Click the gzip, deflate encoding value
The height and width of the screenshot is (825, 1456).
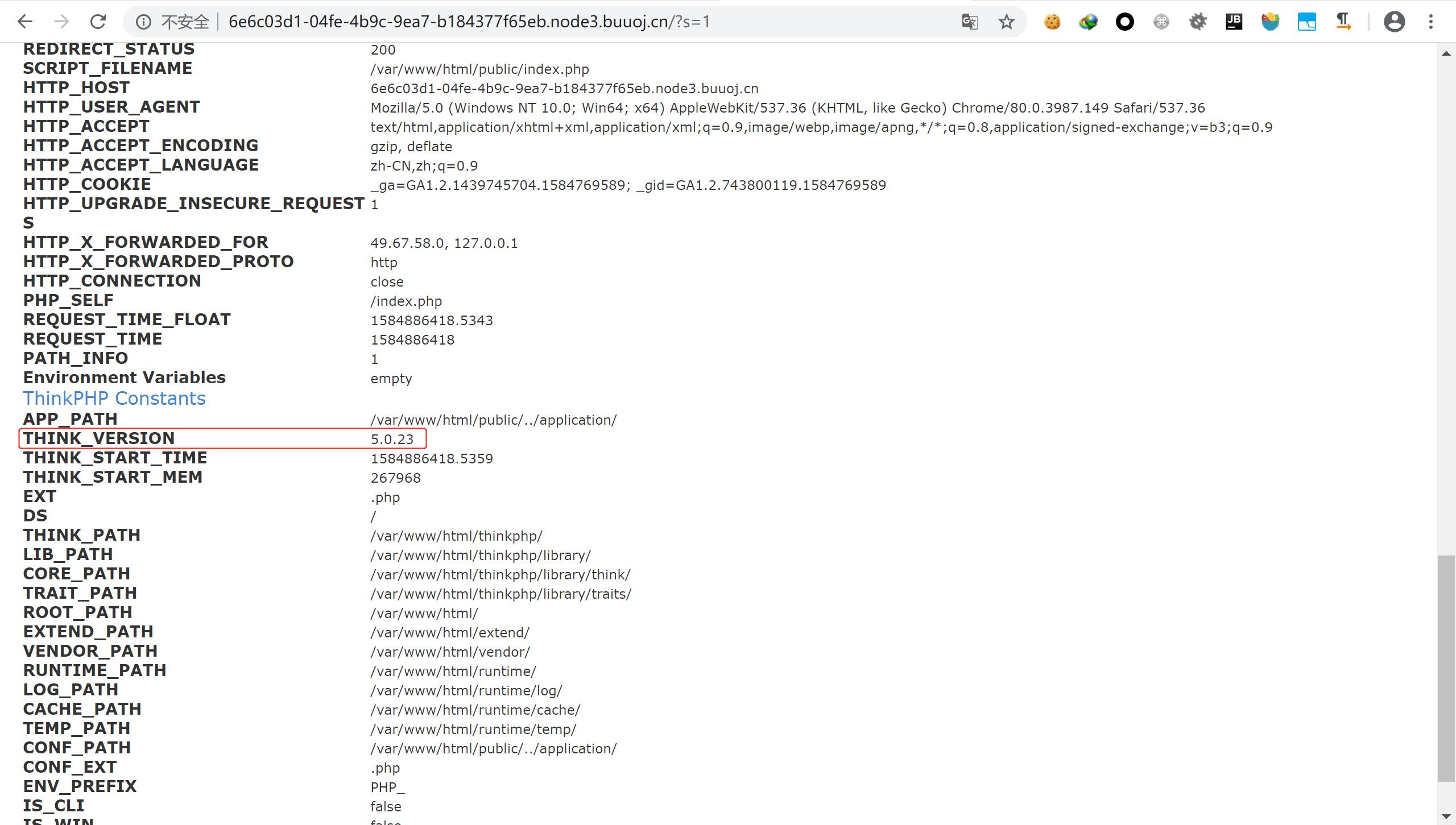pos(411,147)
